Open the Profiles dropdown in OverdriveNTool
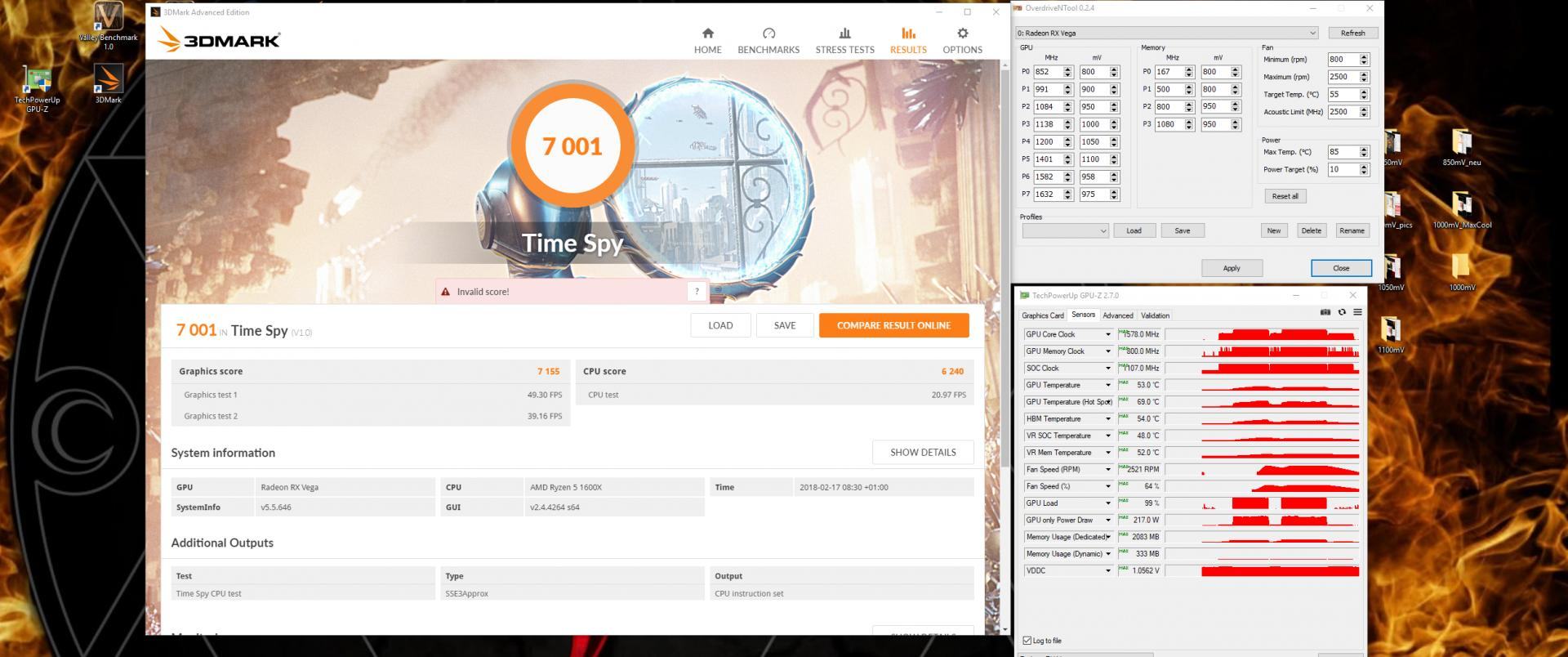This screenshot has width=1568, height=657. (1065, 230)
